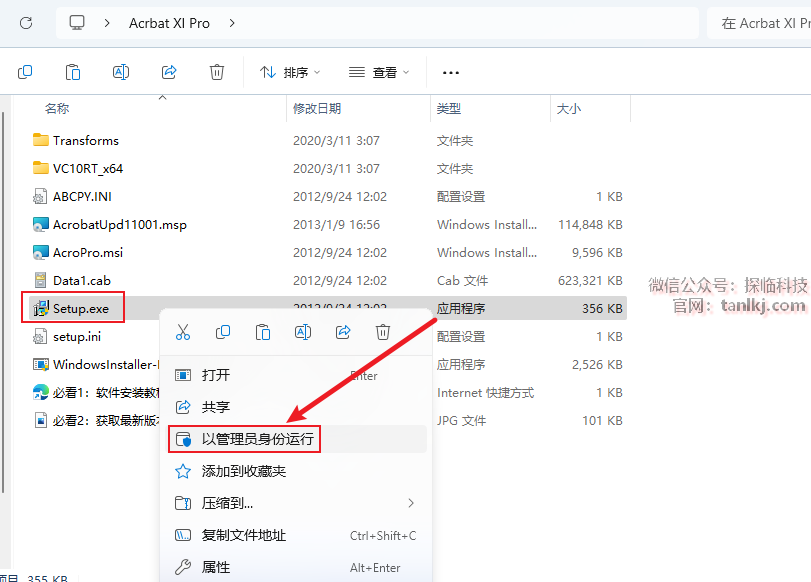Select the AcroPro.msi file

[87, 253]
